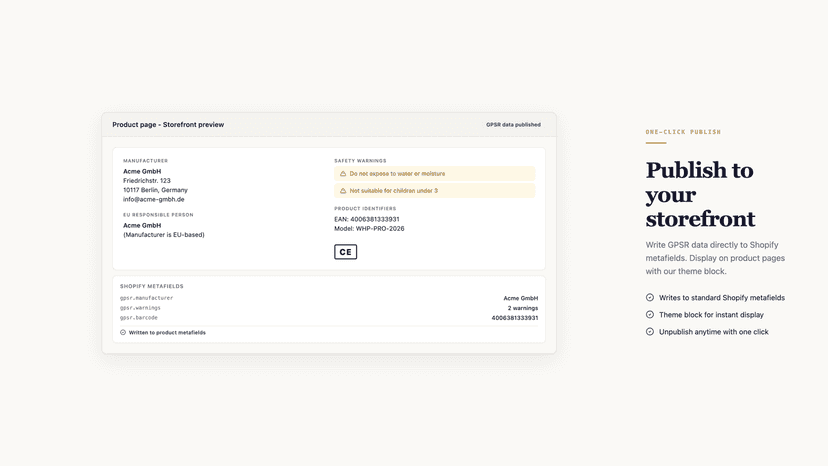Click the CE mark badge
The width and height of the screenshot is (828, 466).
coord(345,252)
